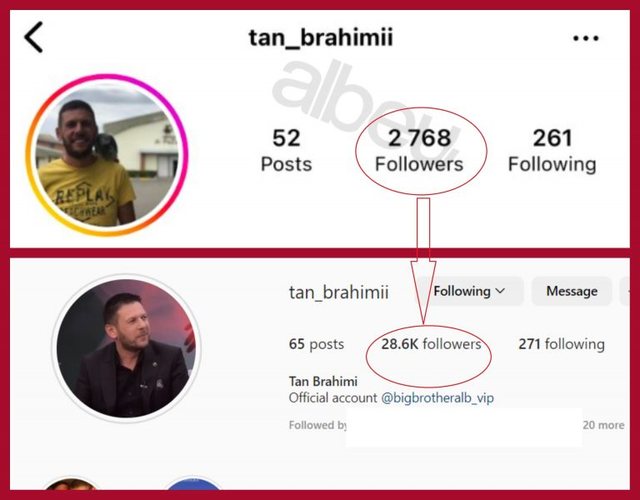Open the @bigbrotheralb_vip mention link

[x=437, y=398]
